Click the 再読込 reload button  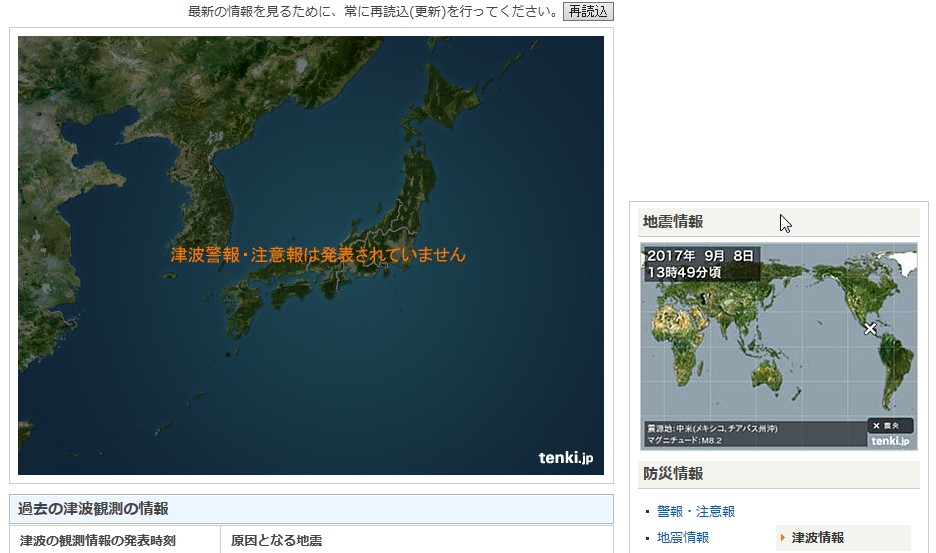pyautogui.click(x=588, y=11)
